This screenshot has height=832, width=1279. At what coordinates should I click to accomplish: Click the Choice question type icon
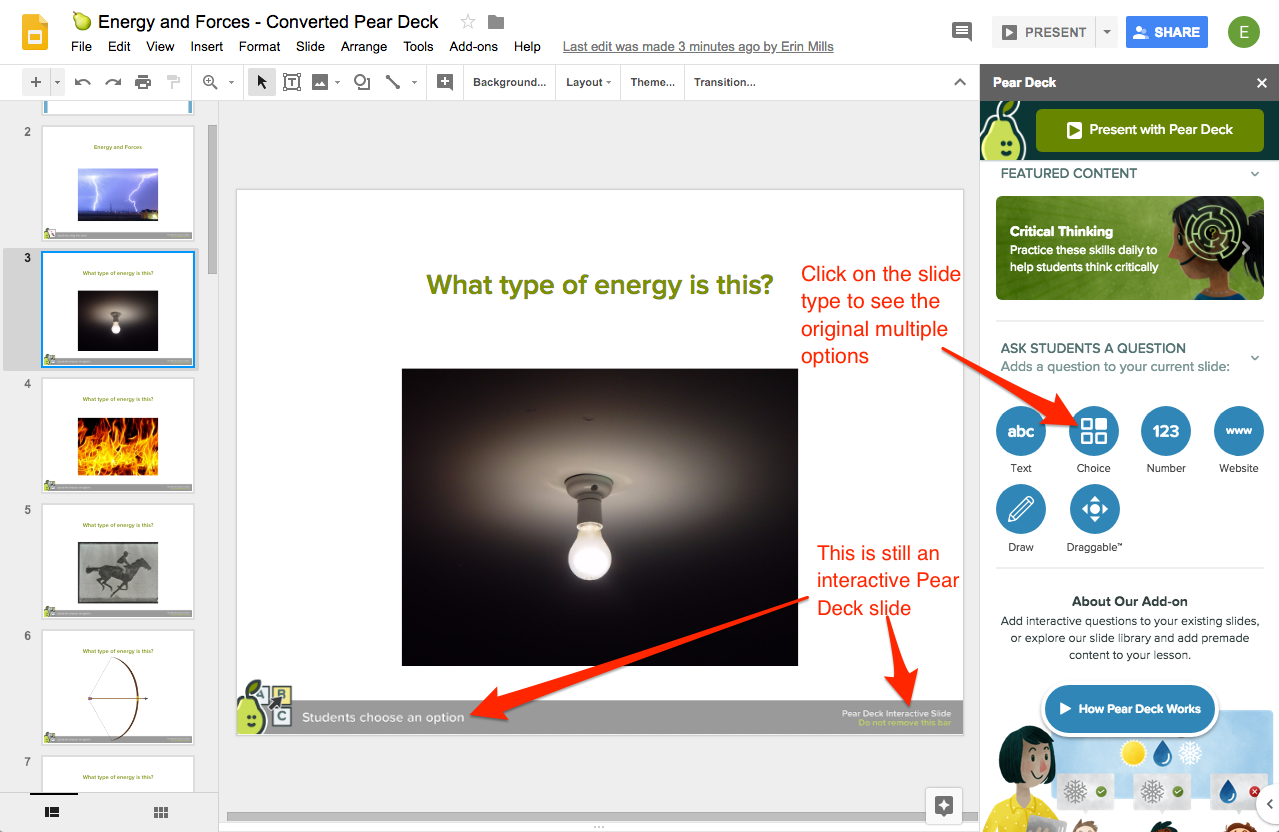point(1094,432)
